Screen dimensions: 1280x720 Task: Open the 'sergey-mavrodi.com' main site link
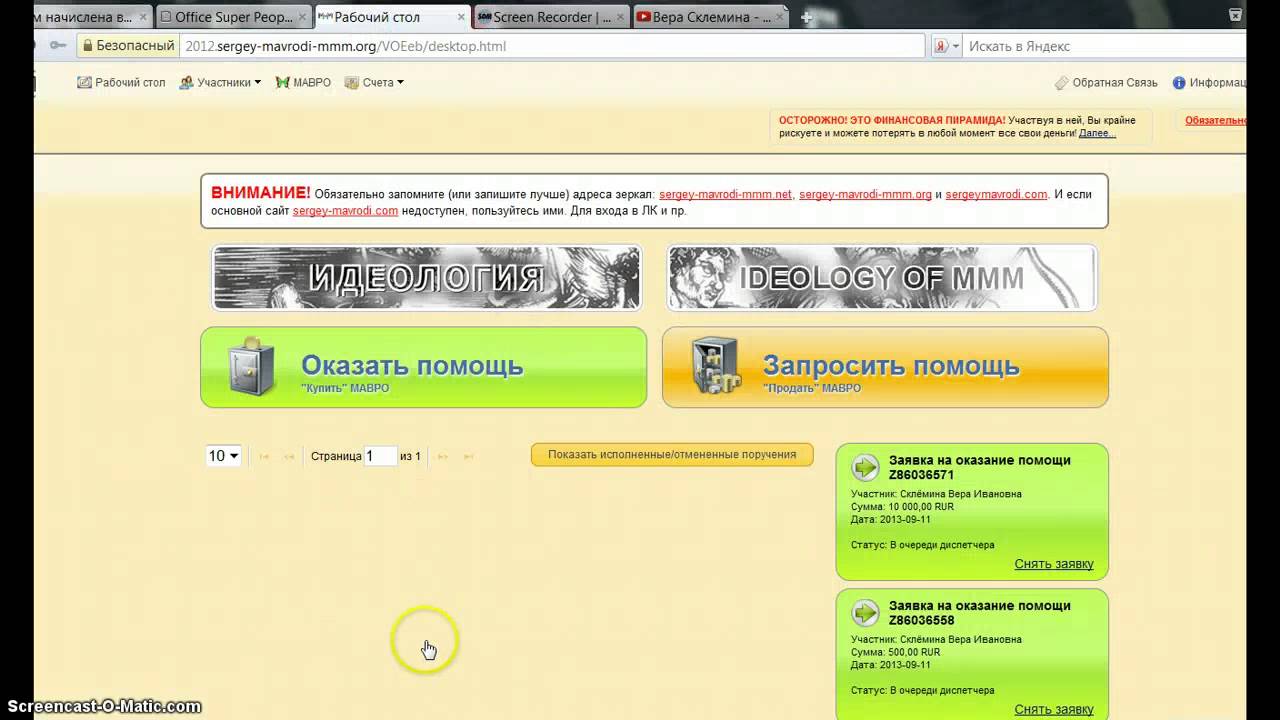pos(345,211)
